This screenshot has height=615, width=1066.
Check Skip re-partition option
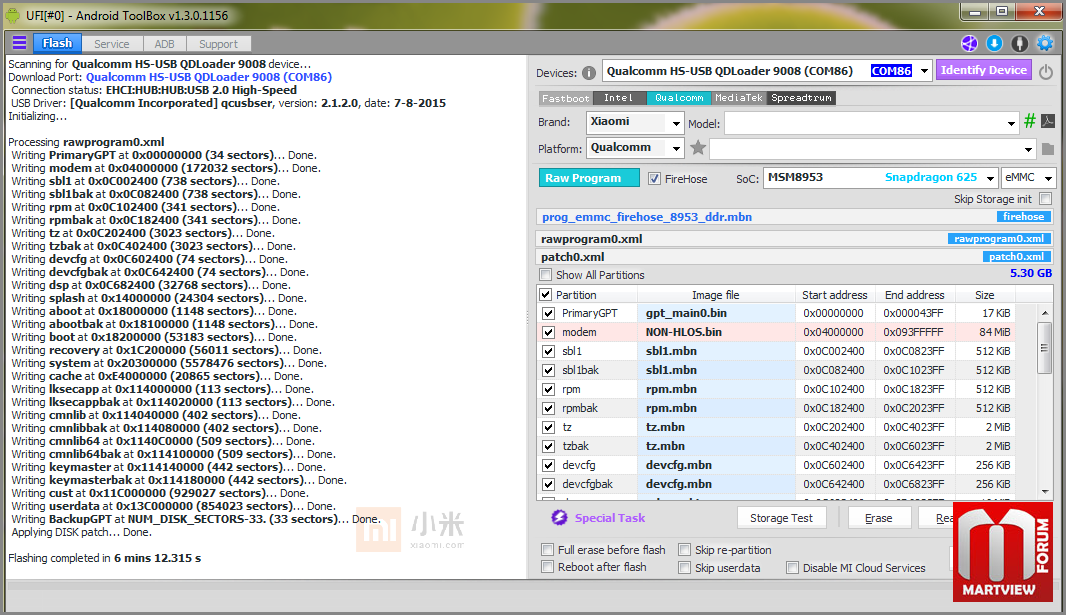pos(685,550)
